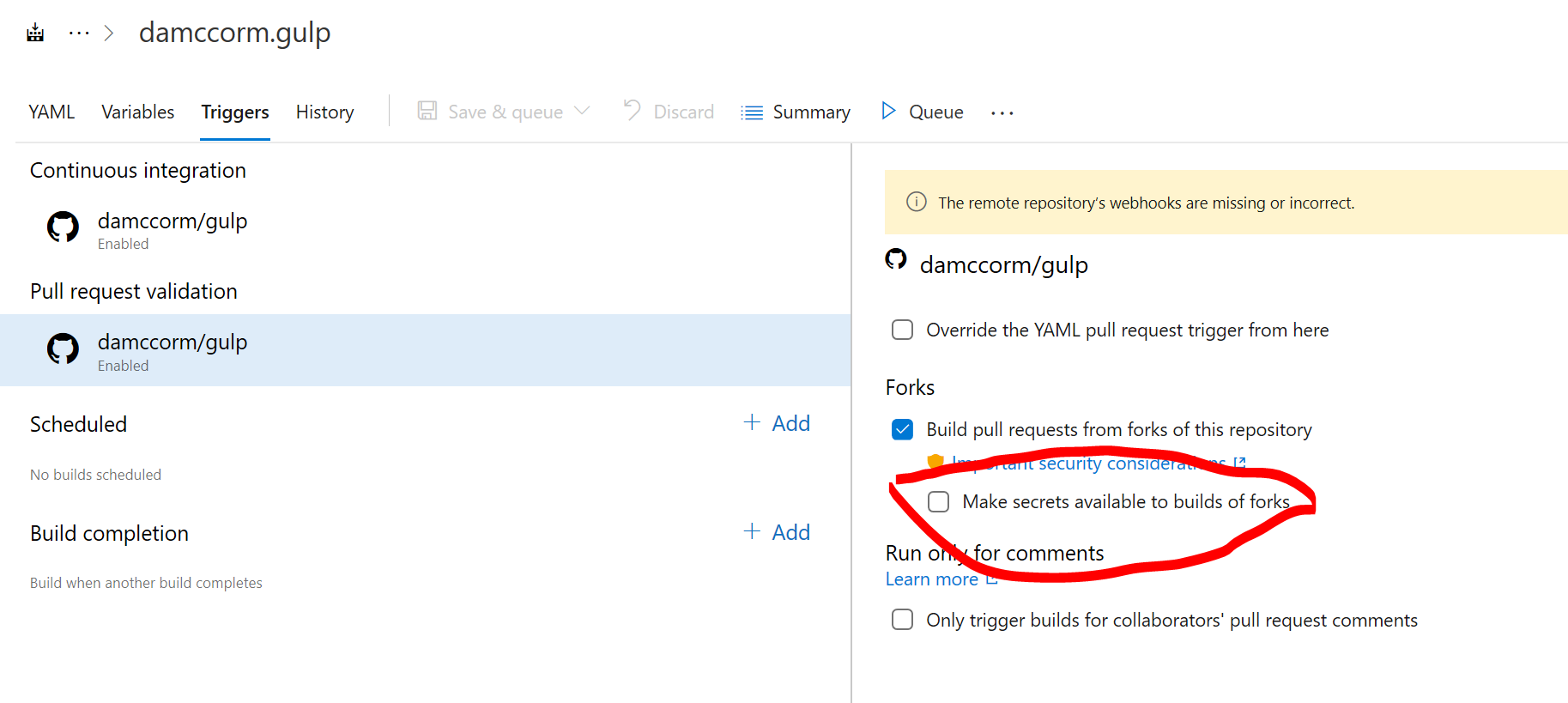Click the external link icon after Learn more
Screen dimensions: 1568x703
pyautogui.click(x=991, y=579)
